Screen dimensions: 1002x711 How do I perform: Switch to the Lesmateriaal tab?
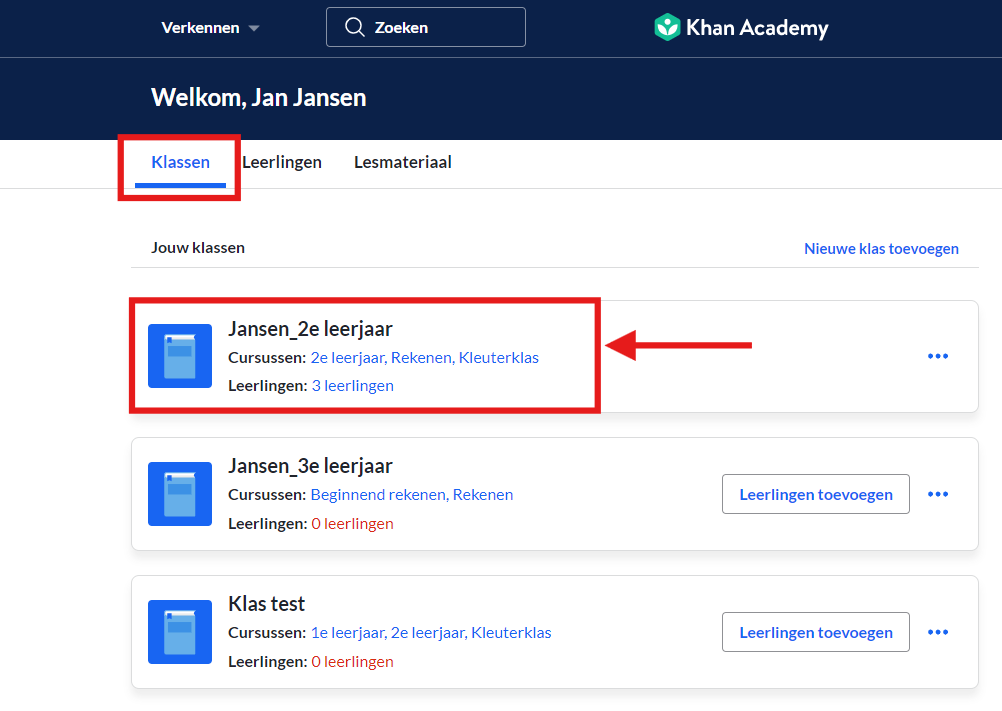click(x=403, y=162)
